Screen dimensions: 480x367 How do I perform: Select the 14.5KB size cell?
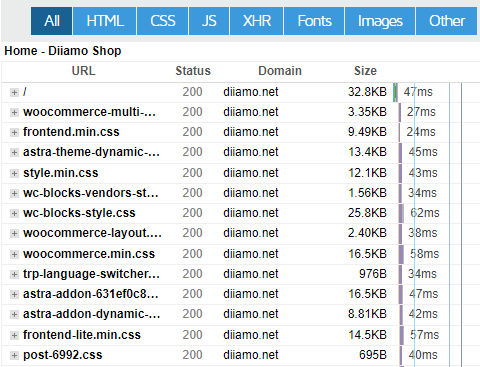click(367, 335)
